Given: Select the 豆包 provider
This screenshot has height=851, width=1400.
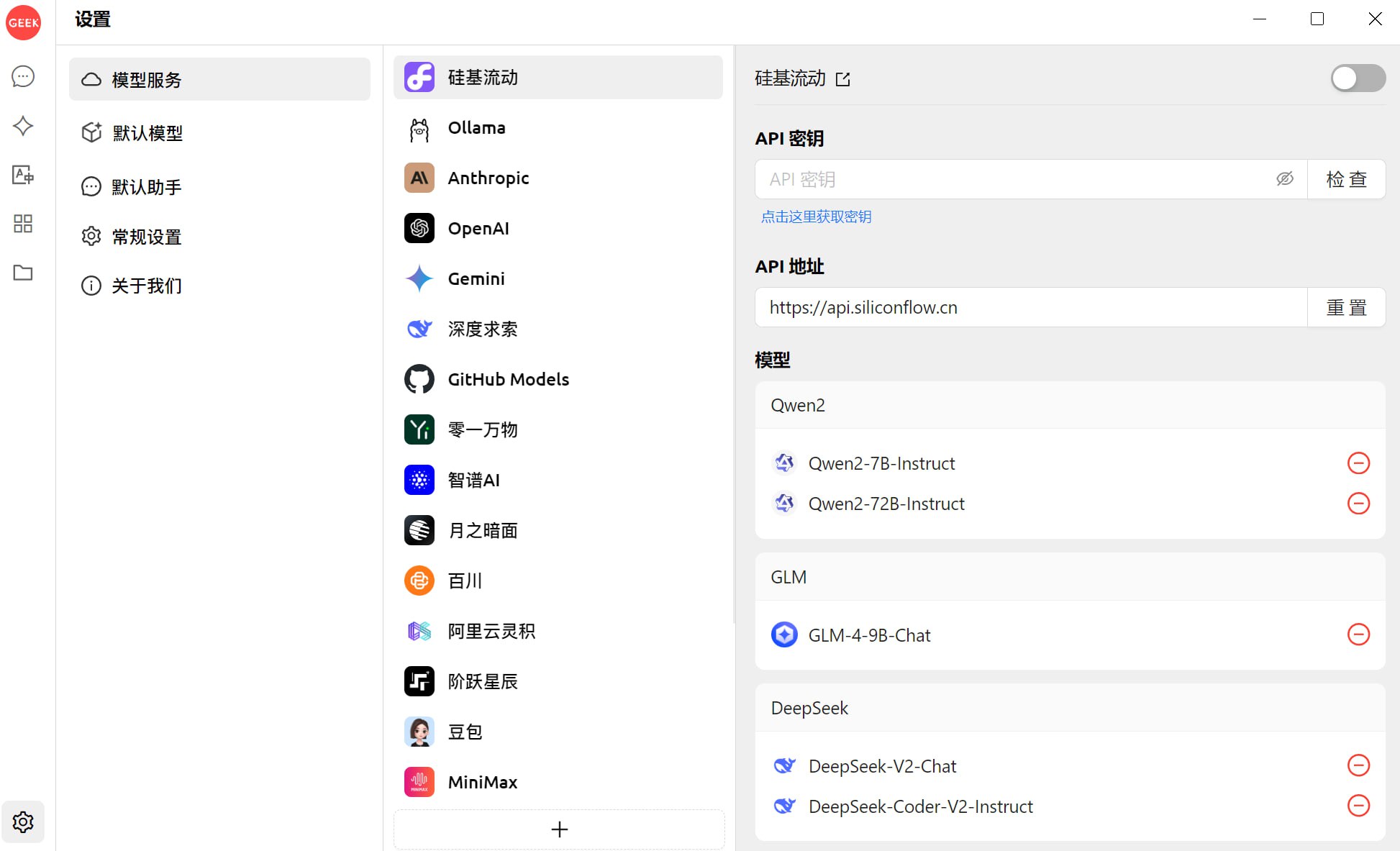Looking at the screenshot, I should coord(558,732).
